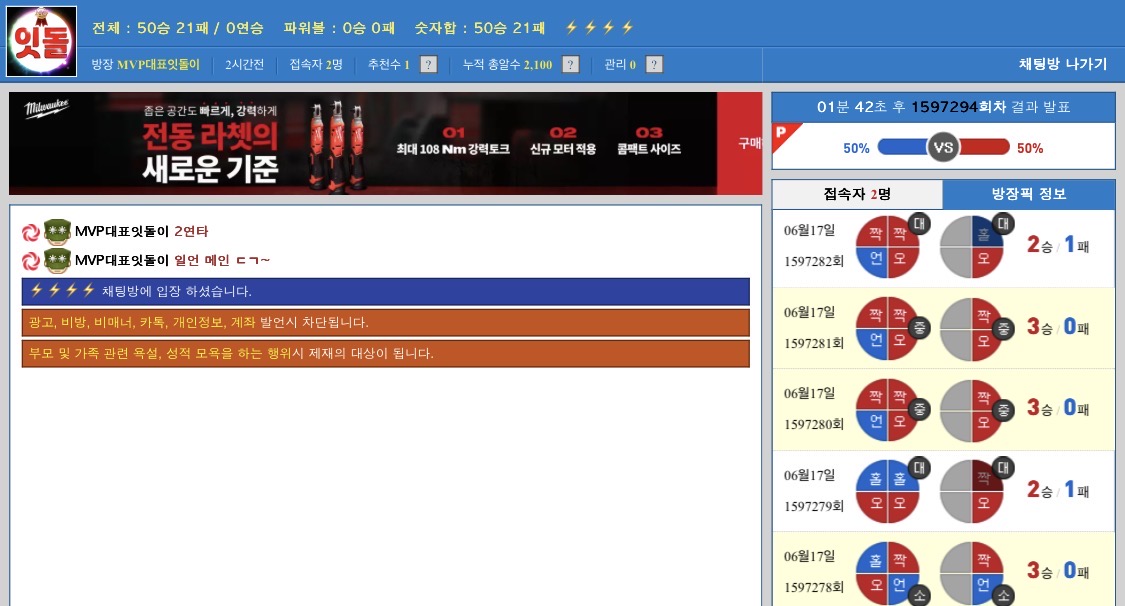This screenshot has height=606, width=1125.
Task: Click result circle for round 1597279회
Action: tap(888, 491)
